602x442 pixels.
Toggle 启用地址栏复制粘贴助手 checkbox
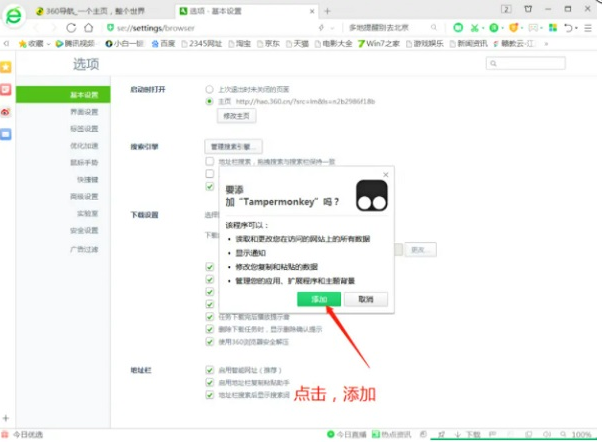pos(210,382)
